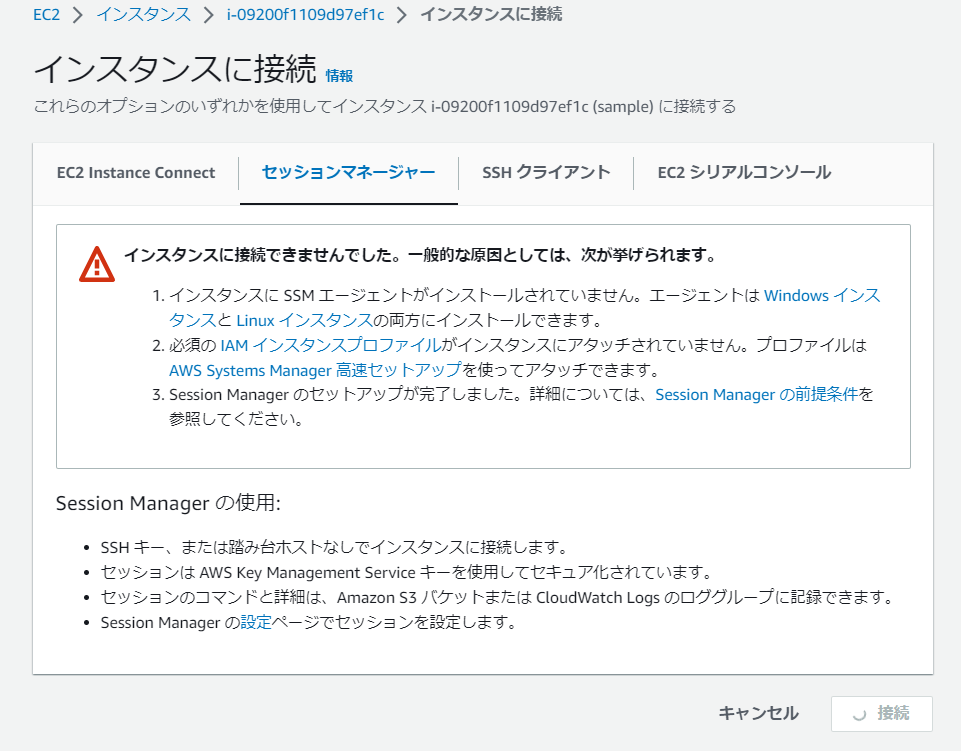Screen dimensions: 961x751
Task: Click the キャンセル button
Action: click(758, 713)
